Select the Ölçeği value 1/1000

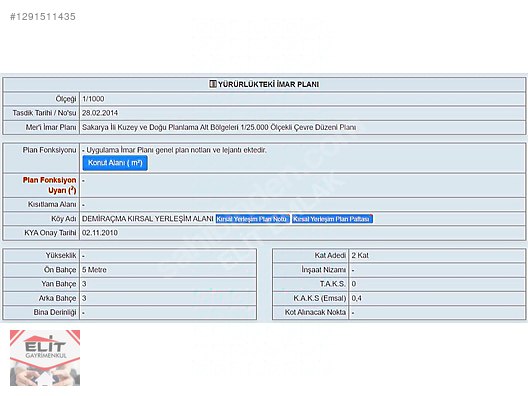(x=93, y=99)
